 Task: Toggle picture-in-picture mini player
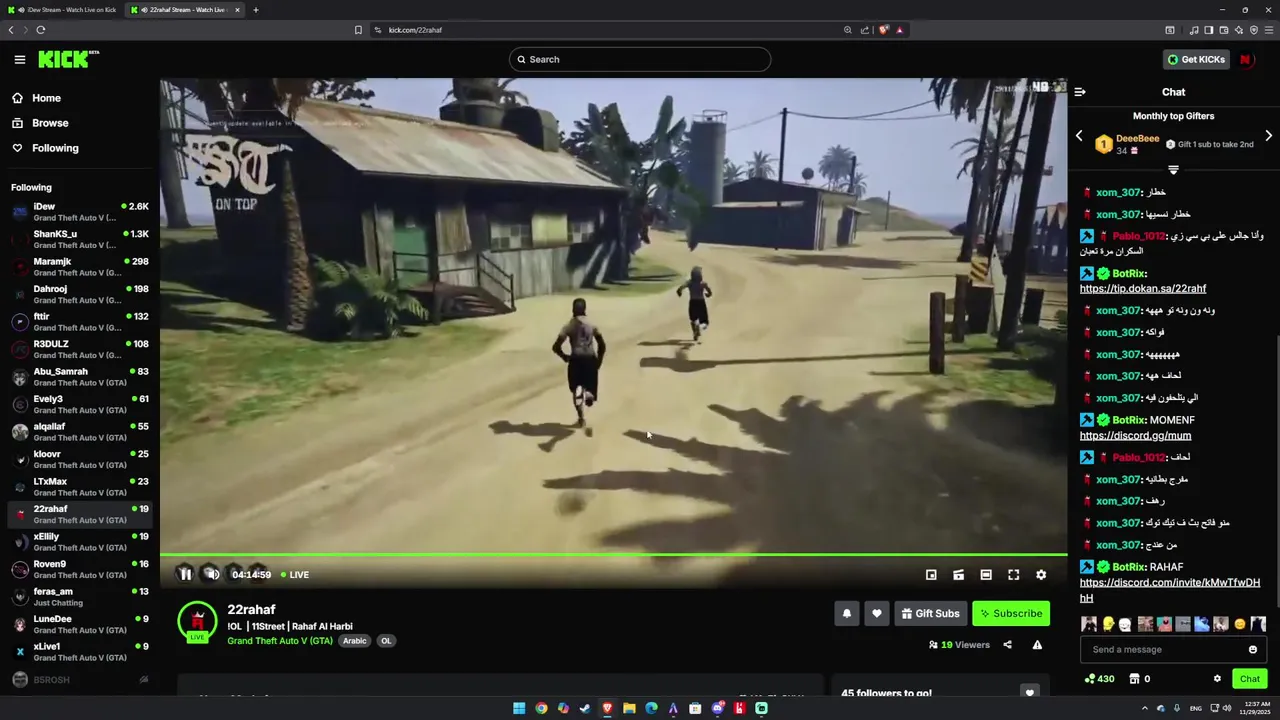pos(931,575)
